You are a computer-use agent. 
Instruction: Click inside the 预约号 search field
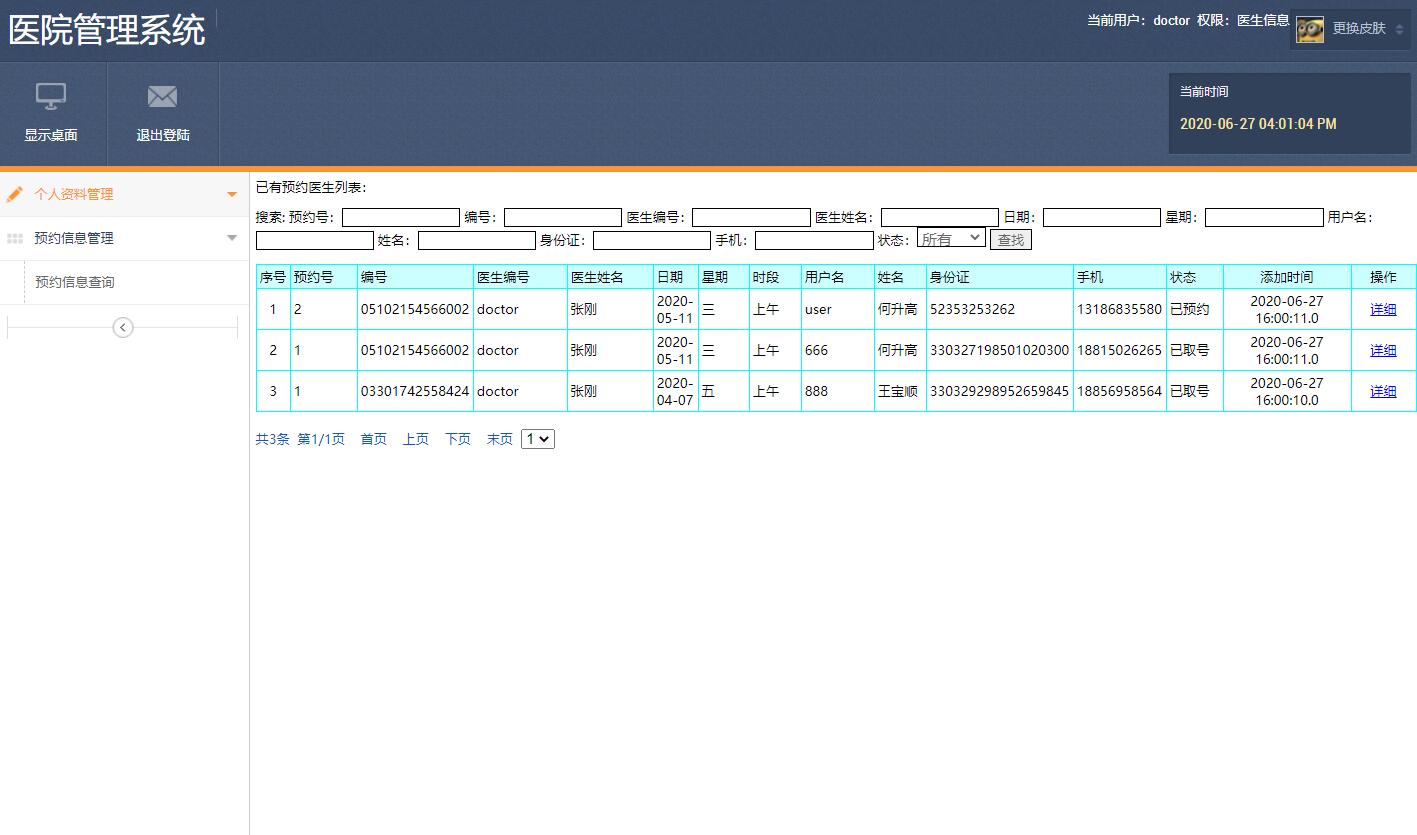click(x=400, y=217)
